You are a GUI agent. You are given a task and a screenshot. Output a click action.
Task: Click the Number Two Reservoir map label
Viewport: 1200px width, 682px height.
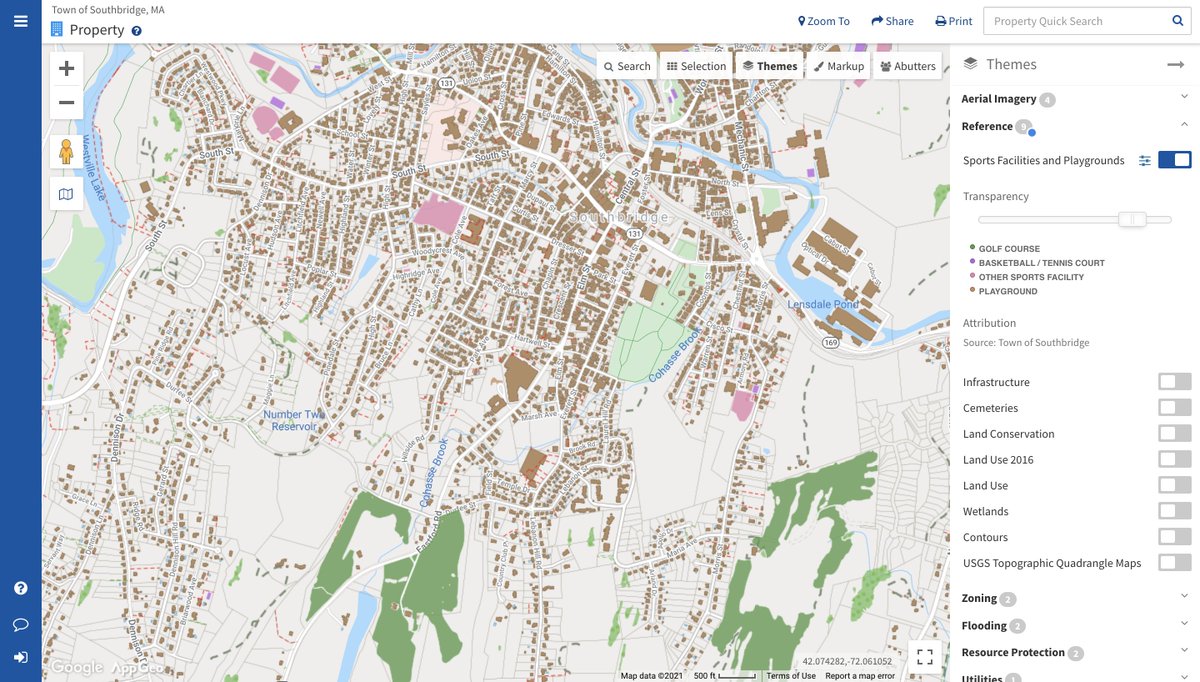point(294,420)
